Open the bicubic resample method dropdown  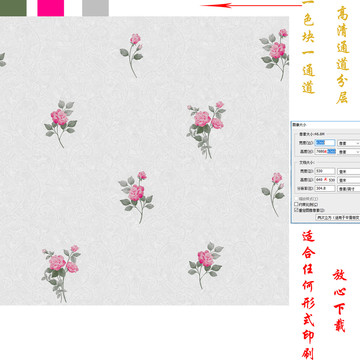click(x=338, y=217)
